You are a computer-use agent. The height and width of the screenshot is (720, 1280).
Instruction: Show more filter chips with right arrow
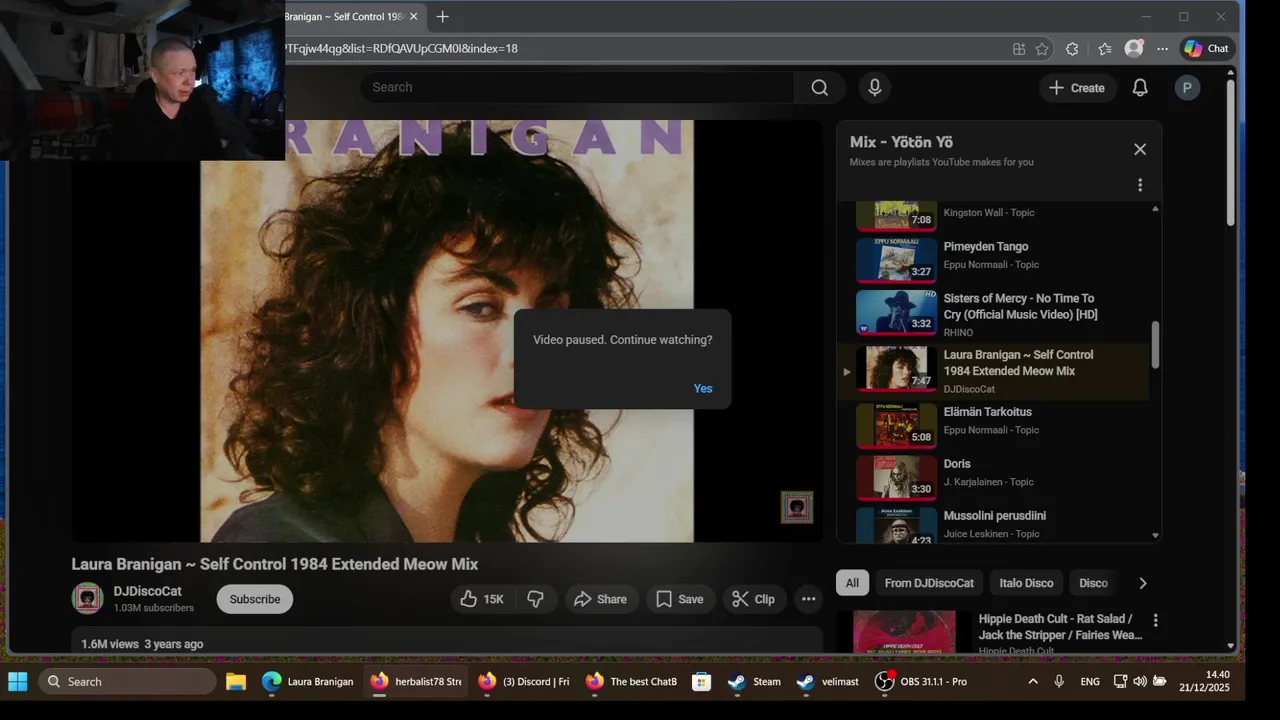coord(1143,583)
